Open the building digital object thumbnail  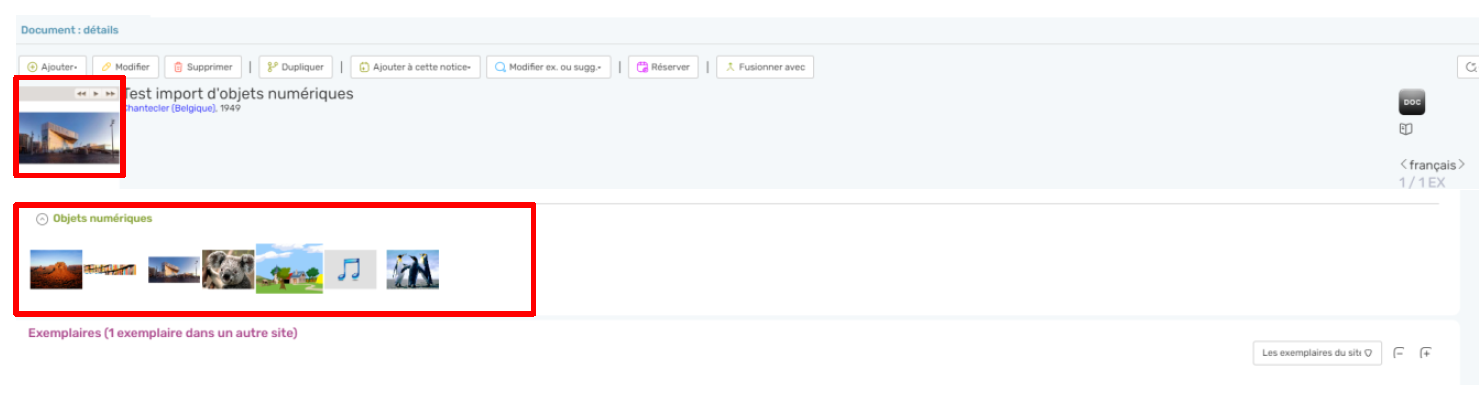click(174, 270)
